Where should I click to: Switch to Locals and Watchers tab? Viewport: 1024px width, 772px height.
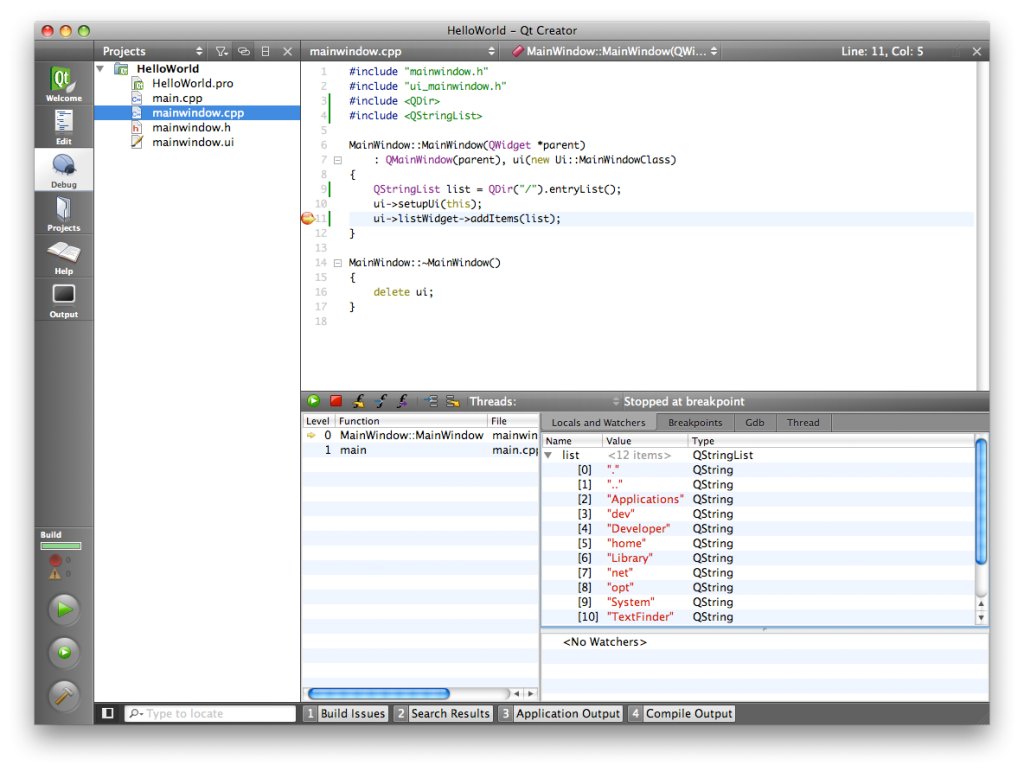click(x=598, y=423)
